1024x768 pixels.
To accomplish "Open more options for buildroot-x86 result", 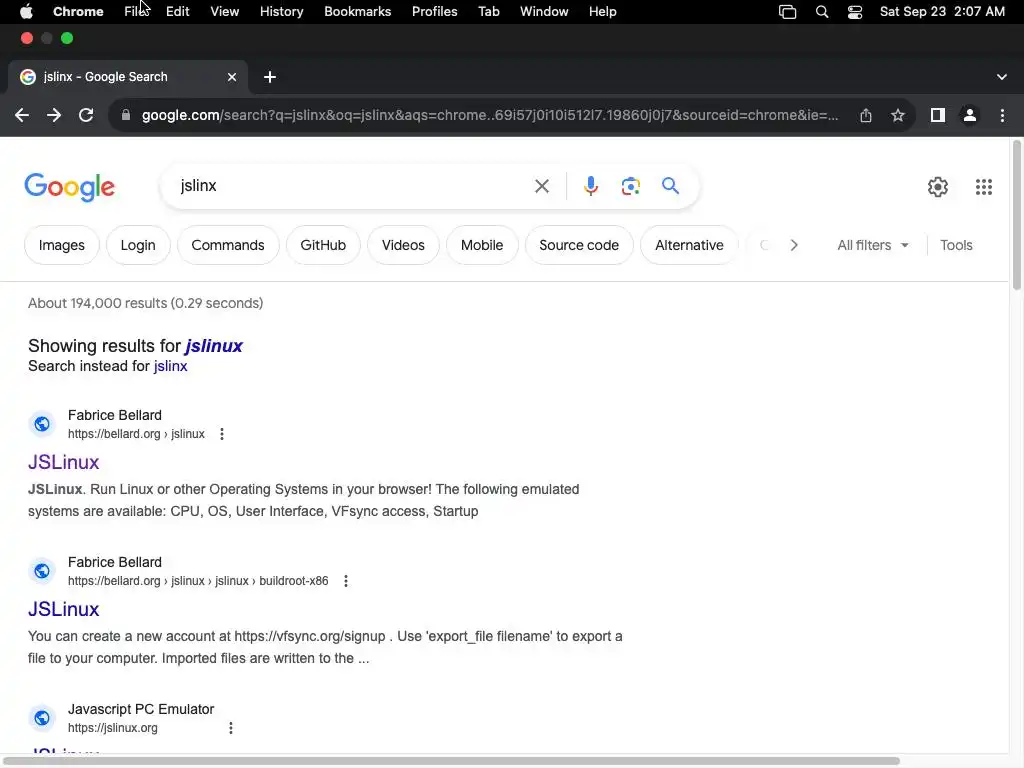I will [x=345, y=581].
